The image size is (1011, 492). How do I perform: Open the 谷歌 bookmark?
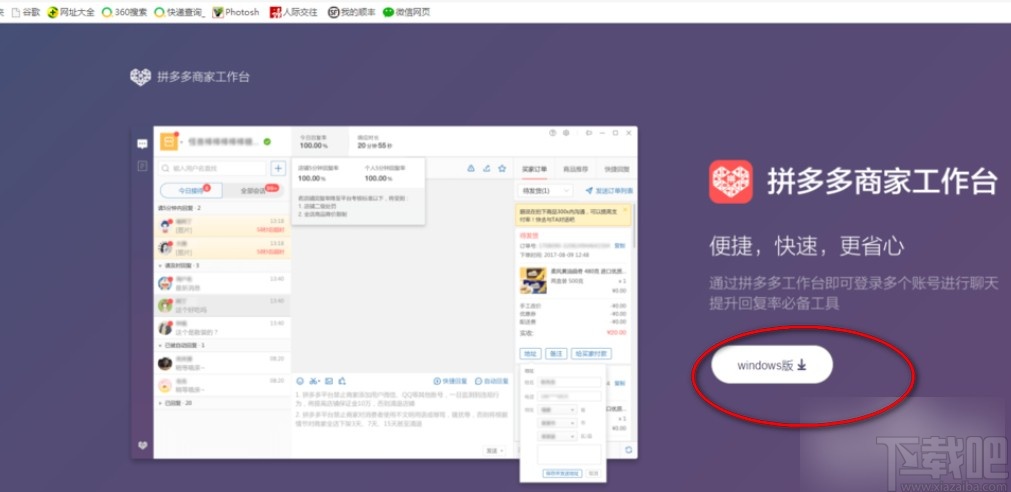pyautogui.click(x=26, y=12)
